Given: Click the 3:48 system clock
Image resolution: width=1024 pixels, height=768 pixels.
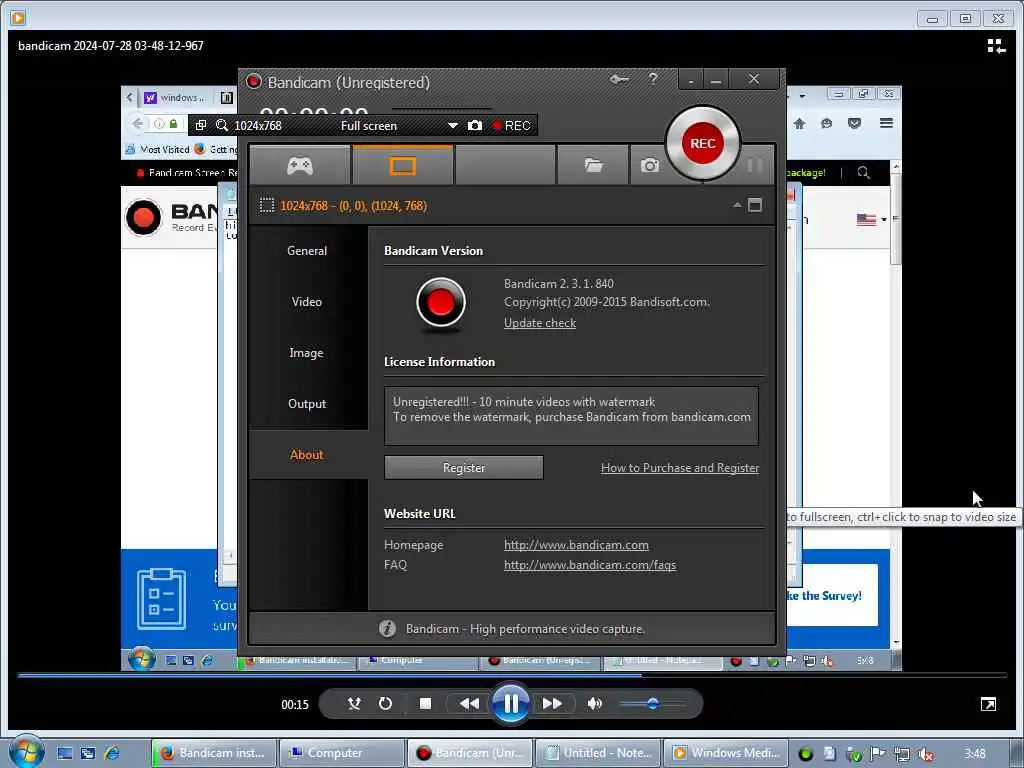Looking at the screenshot, I should [975, 754].
